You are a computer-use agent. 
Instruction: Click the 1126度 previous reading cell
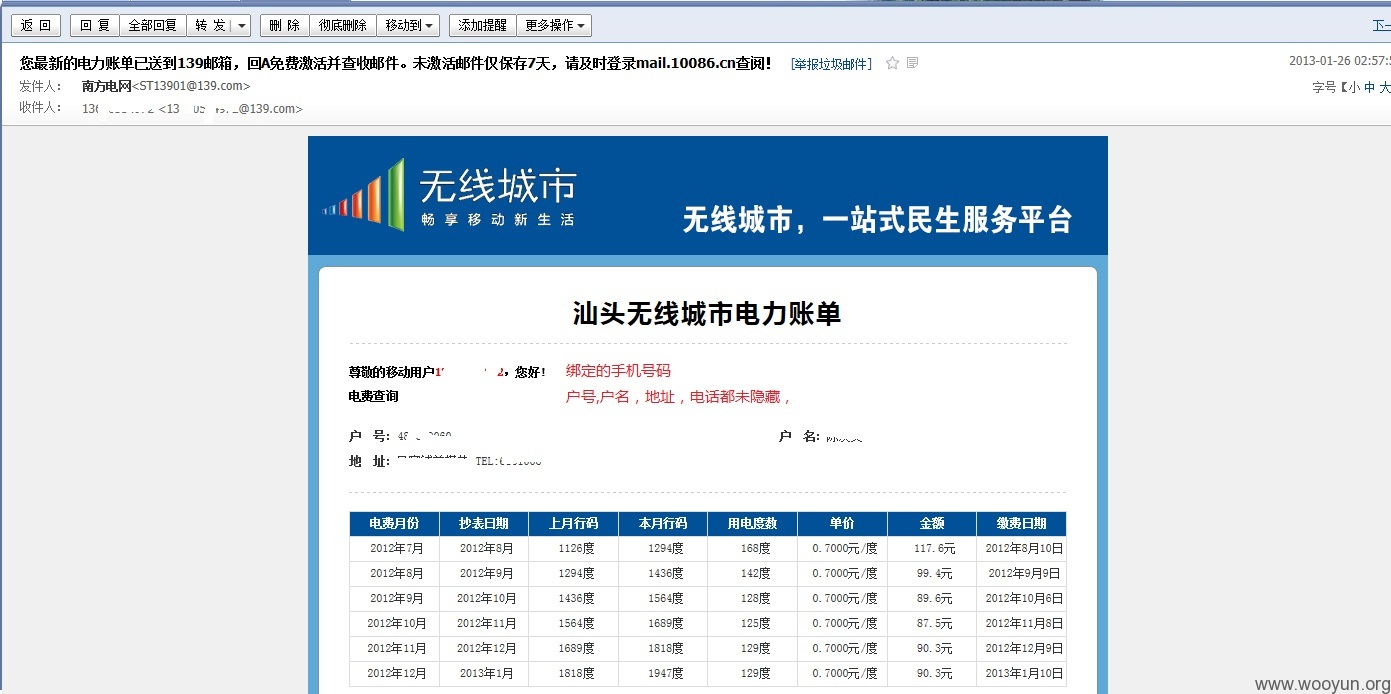[573, 549]
